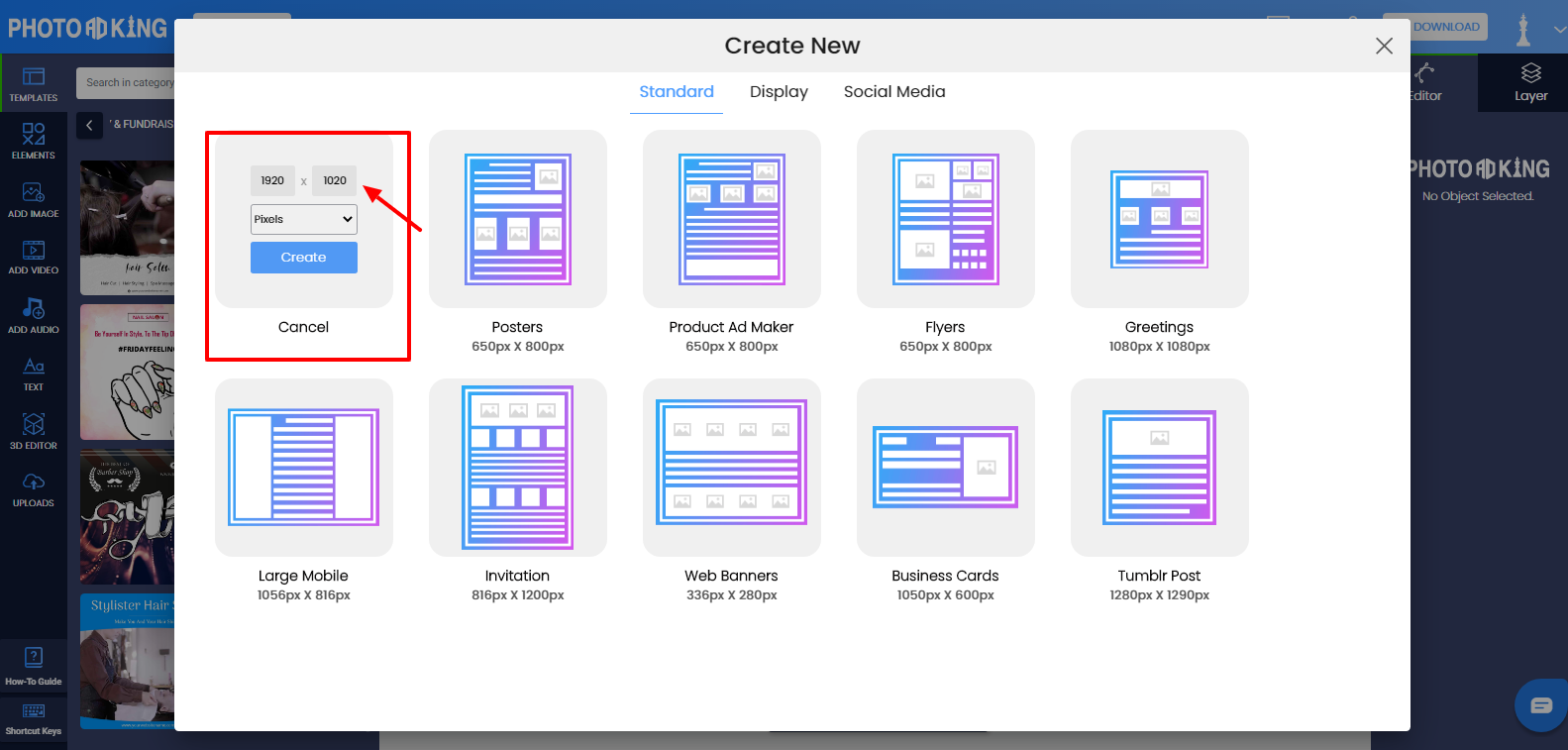Switch to the Social Media tab
The width and height of the screenshot is (1568, 750).
(x=893, y=92)
